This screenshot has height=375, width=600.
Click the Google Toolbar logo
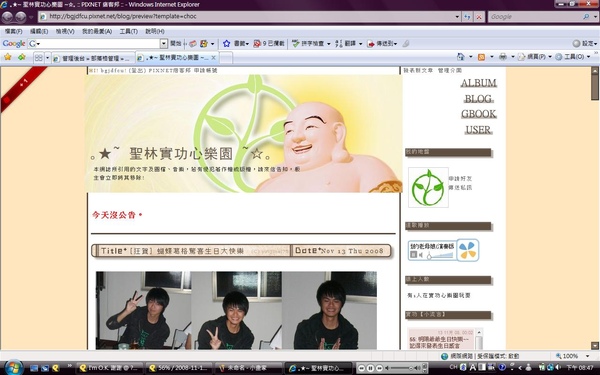[13, 44]
